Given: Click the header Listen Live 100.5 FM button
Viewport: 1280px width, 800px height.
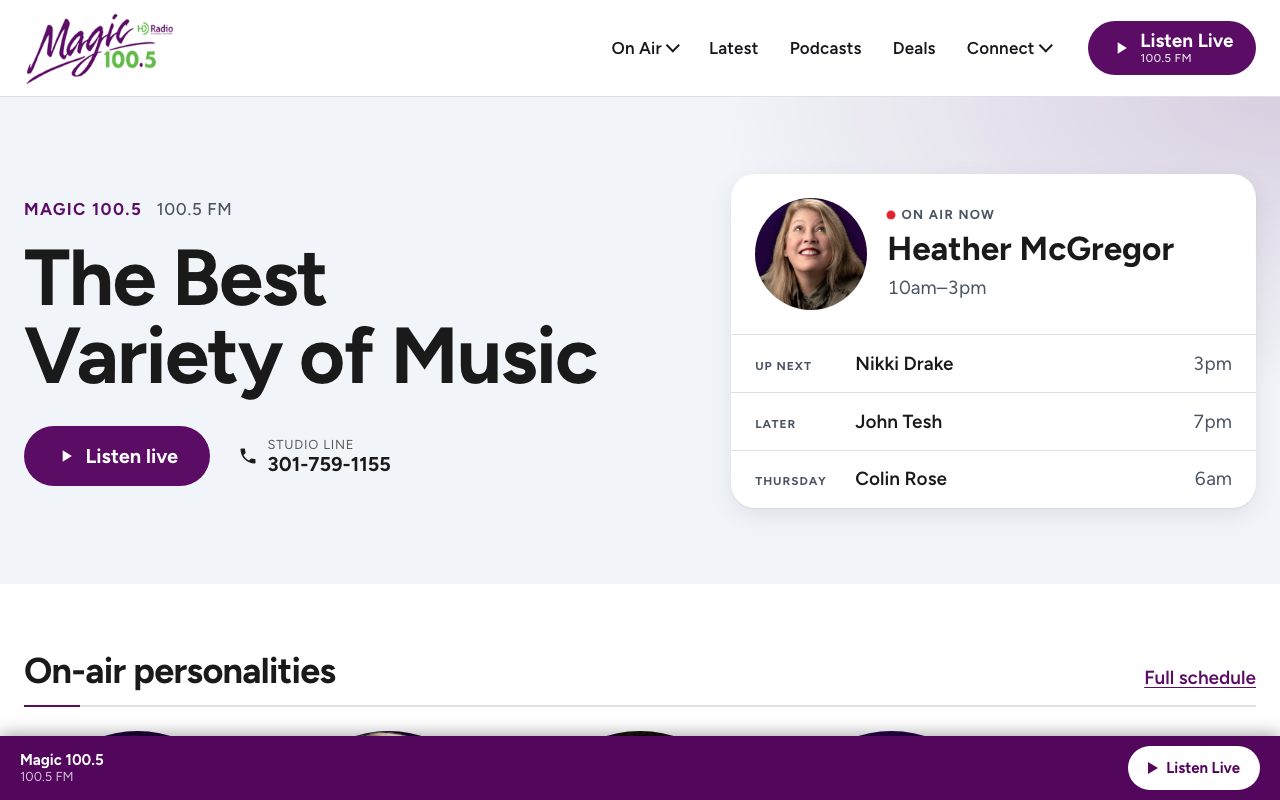Looking at the screenshot, I should click(x=1172, y=48).
